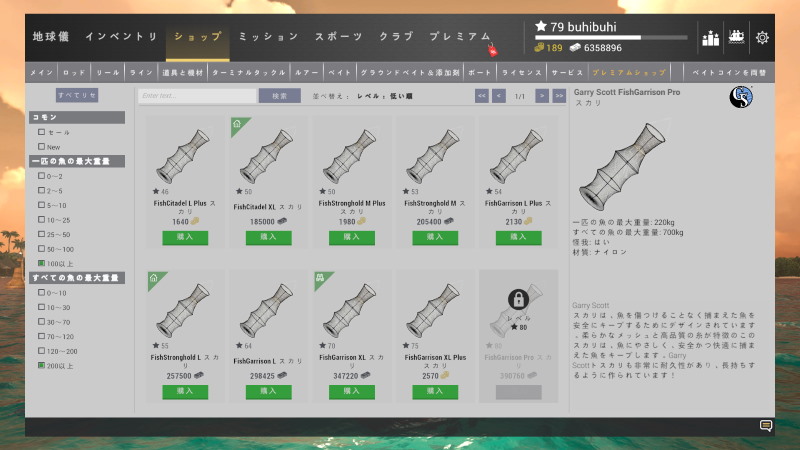Click the ship icon in top bar
This screenshot has width=800, height=450.
(736, 37)
